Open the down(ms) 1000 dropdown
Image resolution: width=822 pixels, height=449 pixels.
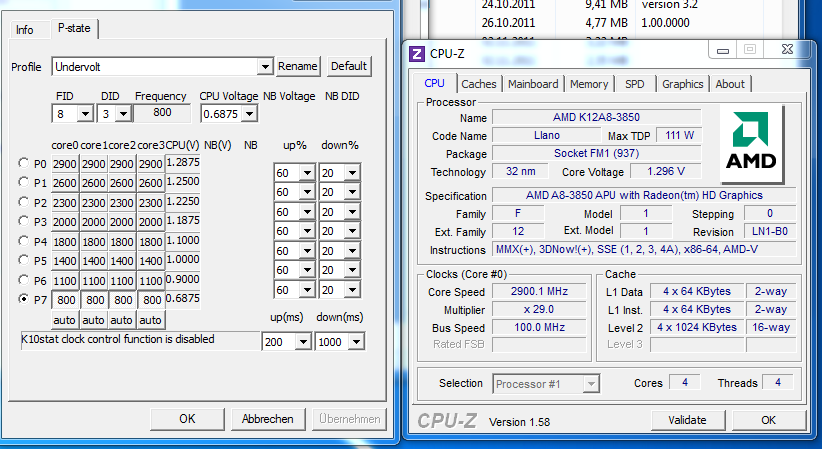[356, 342]
